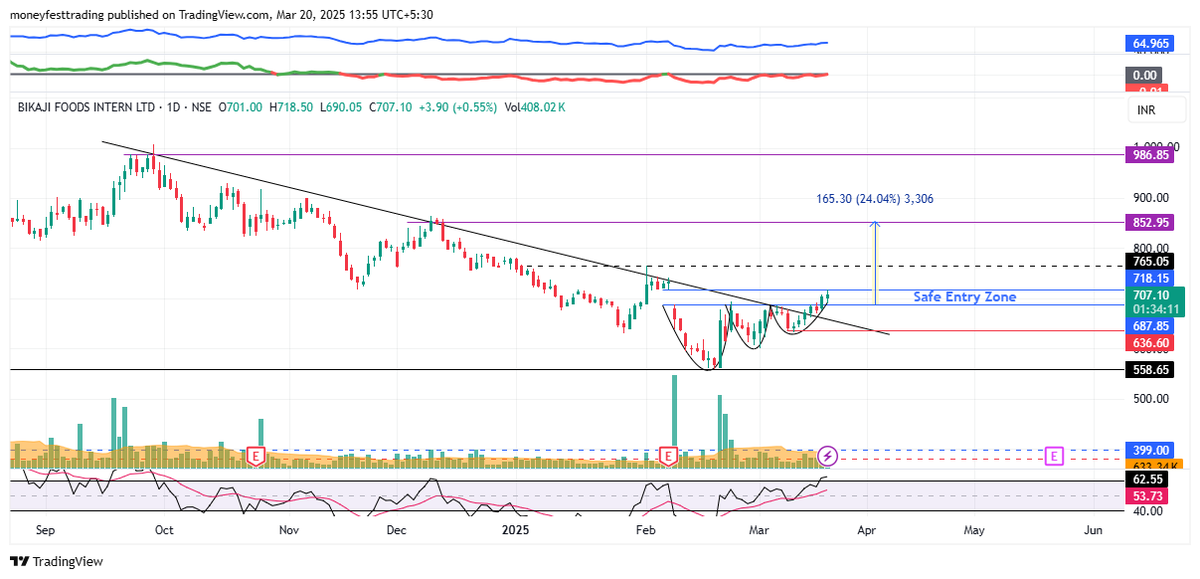Open the 1D timeframe selector
Image resolution: width=1200 pixels, height=579 pixels.
click(176, 106)
